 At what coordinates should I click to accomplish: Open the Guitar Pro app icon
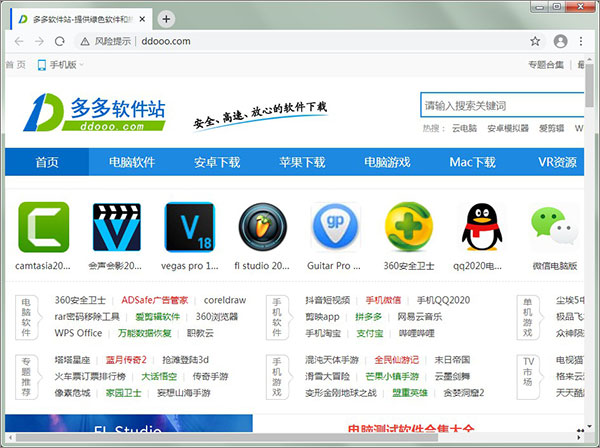point(335,227)
